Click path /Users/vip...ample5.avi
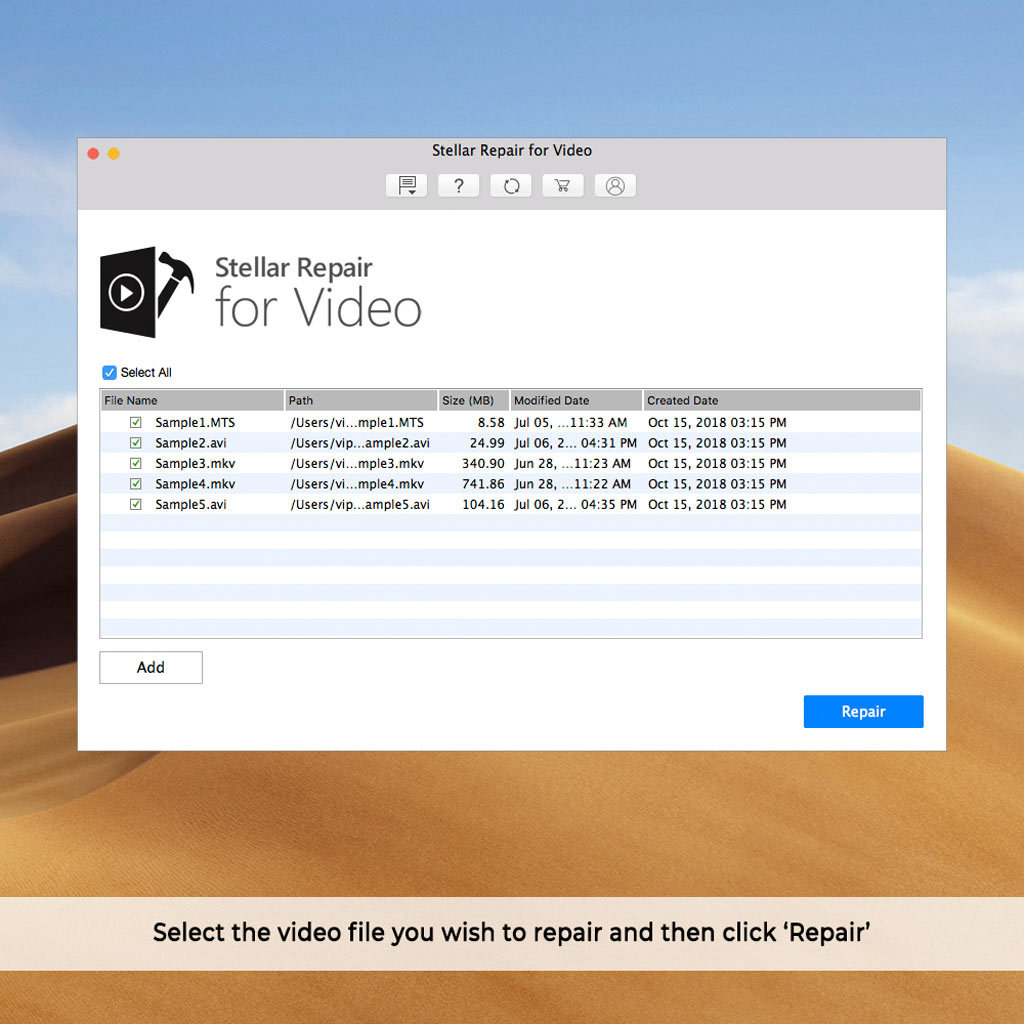This screenshot has width=1024, height=1024. (x=360, y=504)
